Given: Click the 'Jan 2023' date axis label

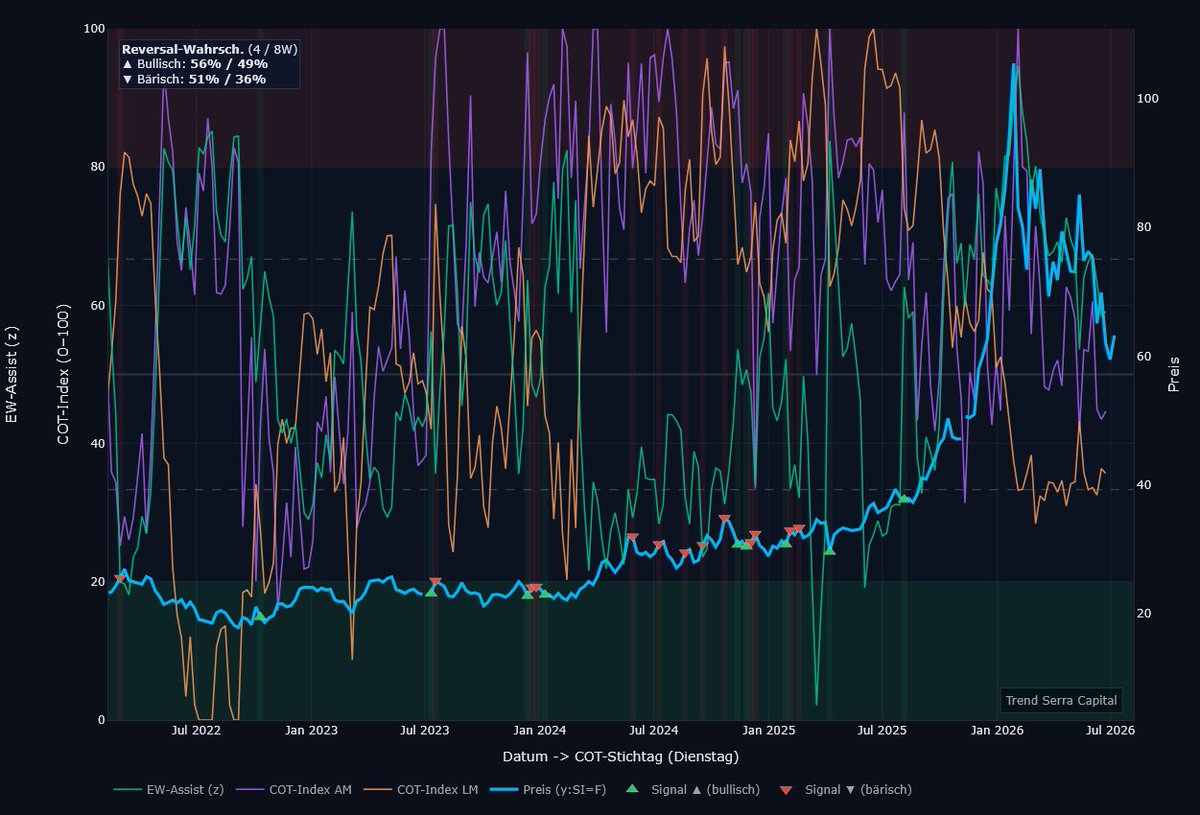Looking at the screenshot, I should tap(311, 731).
